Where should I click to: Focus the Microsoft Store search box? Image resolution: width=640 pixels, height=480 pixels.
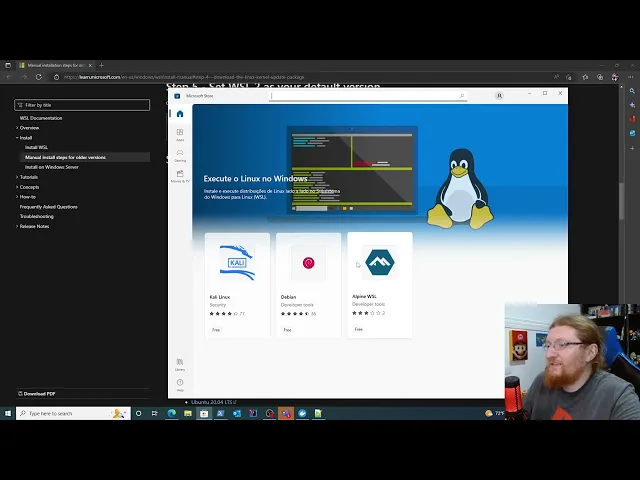[368, 96]
